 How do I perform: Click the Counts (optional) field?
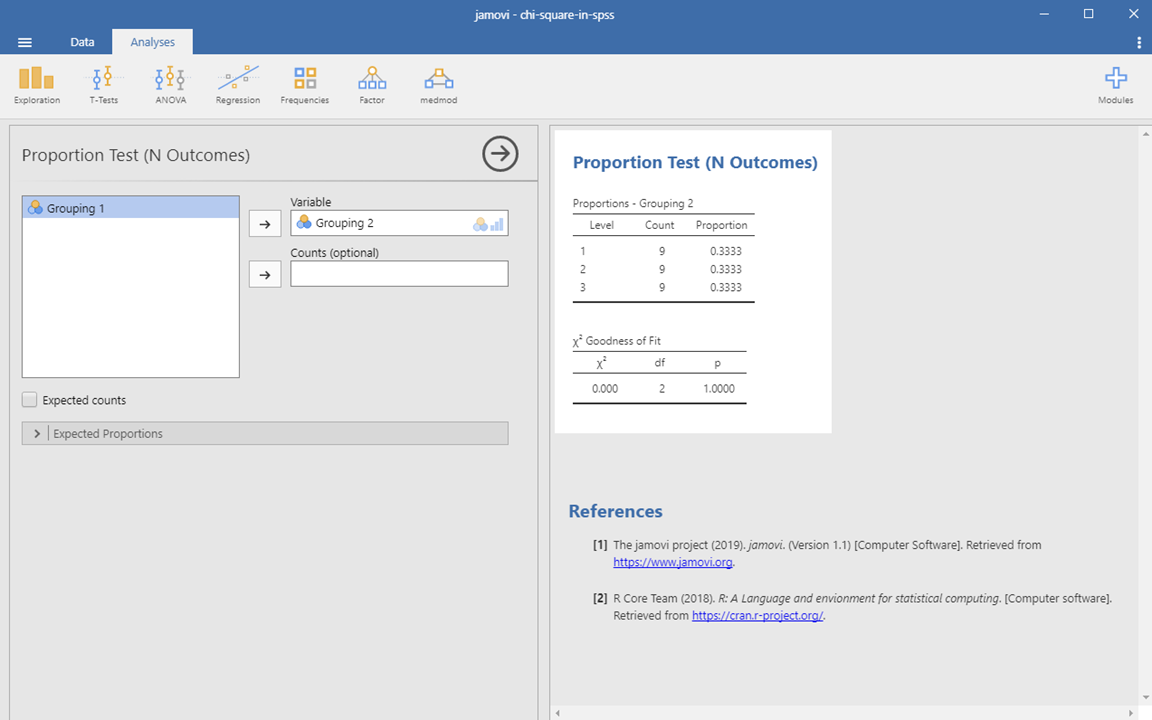(x=399, y=274)
